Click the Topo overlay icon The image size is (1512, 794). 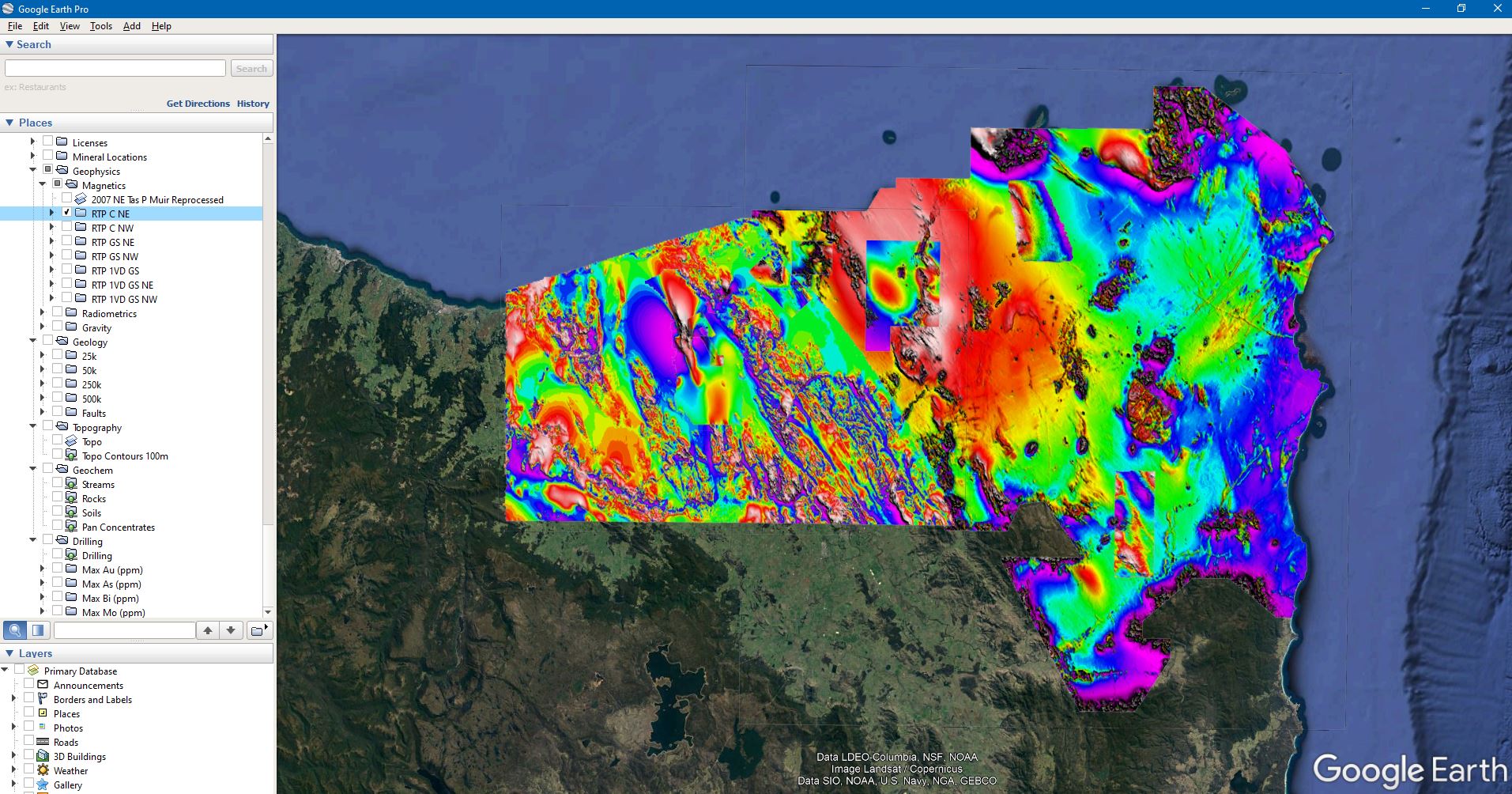(x=71, y=441)
